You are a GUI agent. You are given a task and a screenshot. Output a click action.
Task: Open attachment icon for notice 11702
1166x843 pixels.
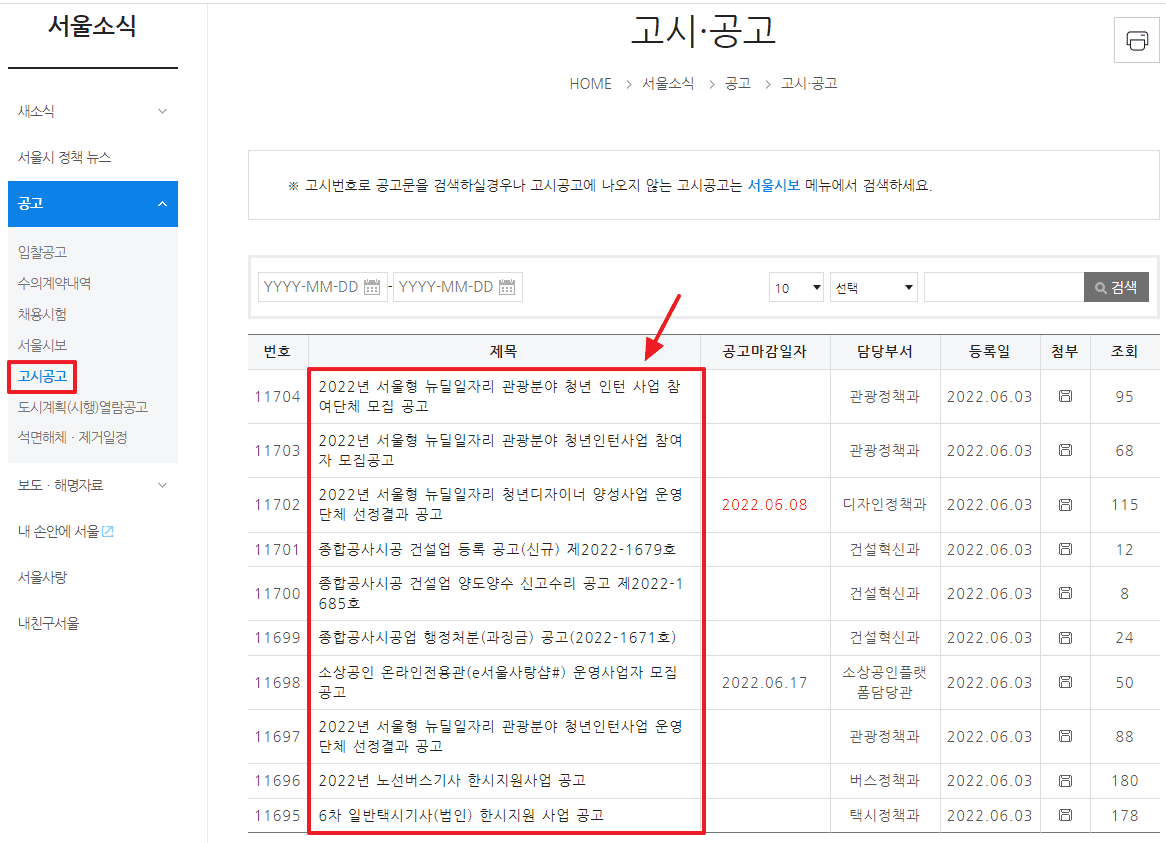tap(1065, 505)
